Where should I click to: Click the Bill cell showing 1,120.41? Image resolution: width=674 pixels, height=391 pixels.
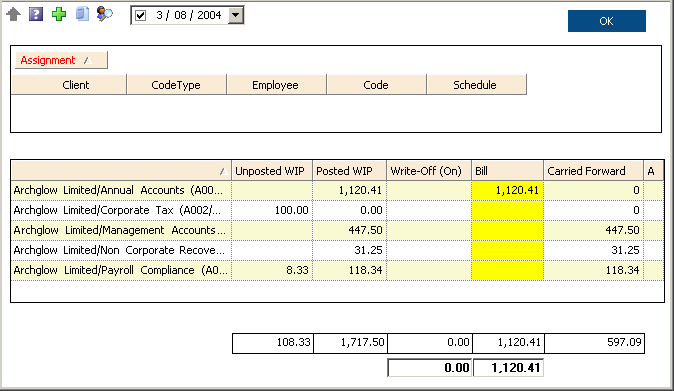(508, 190)
